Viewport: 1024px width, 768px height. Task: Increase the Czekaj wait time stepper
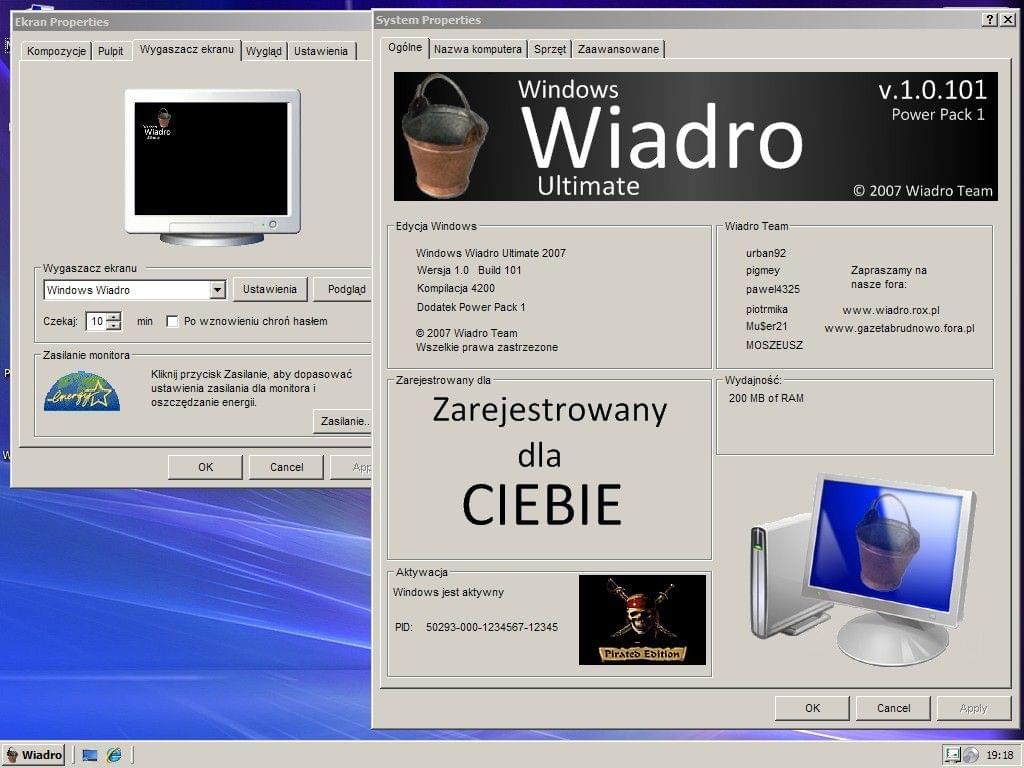click(114, 317)
